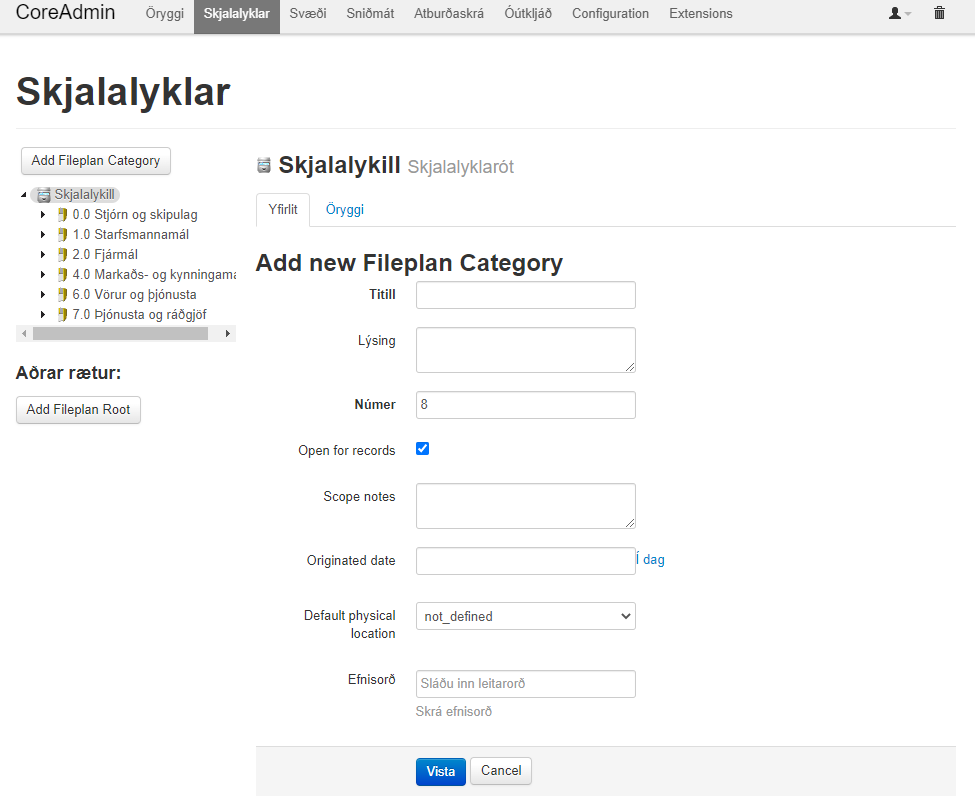Click the Í dag link

click(x=651, y=560)
